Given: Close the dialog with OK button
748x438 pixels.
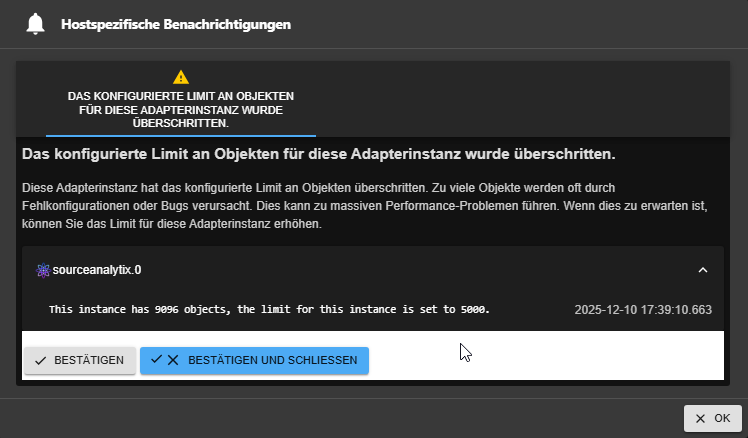Looking at the screenshot, I should click(713, 418).
